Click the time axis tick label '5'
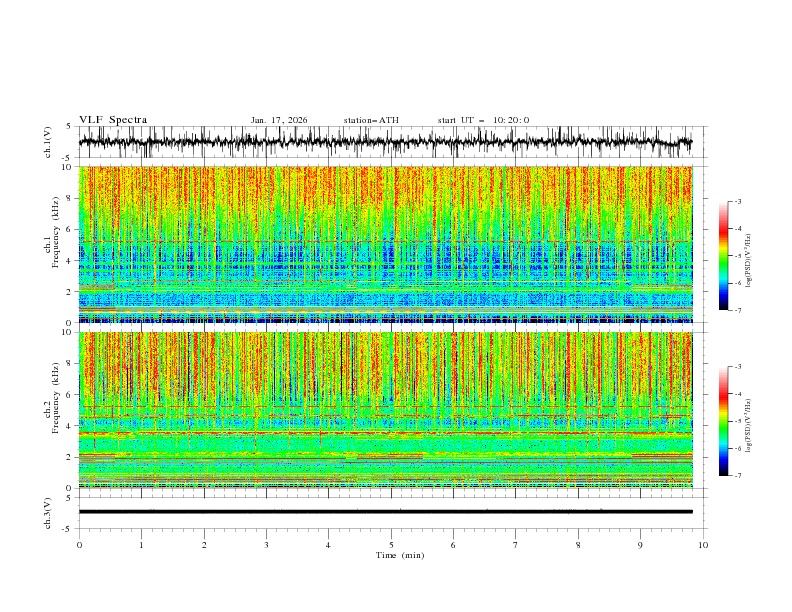 coord(391,545)
